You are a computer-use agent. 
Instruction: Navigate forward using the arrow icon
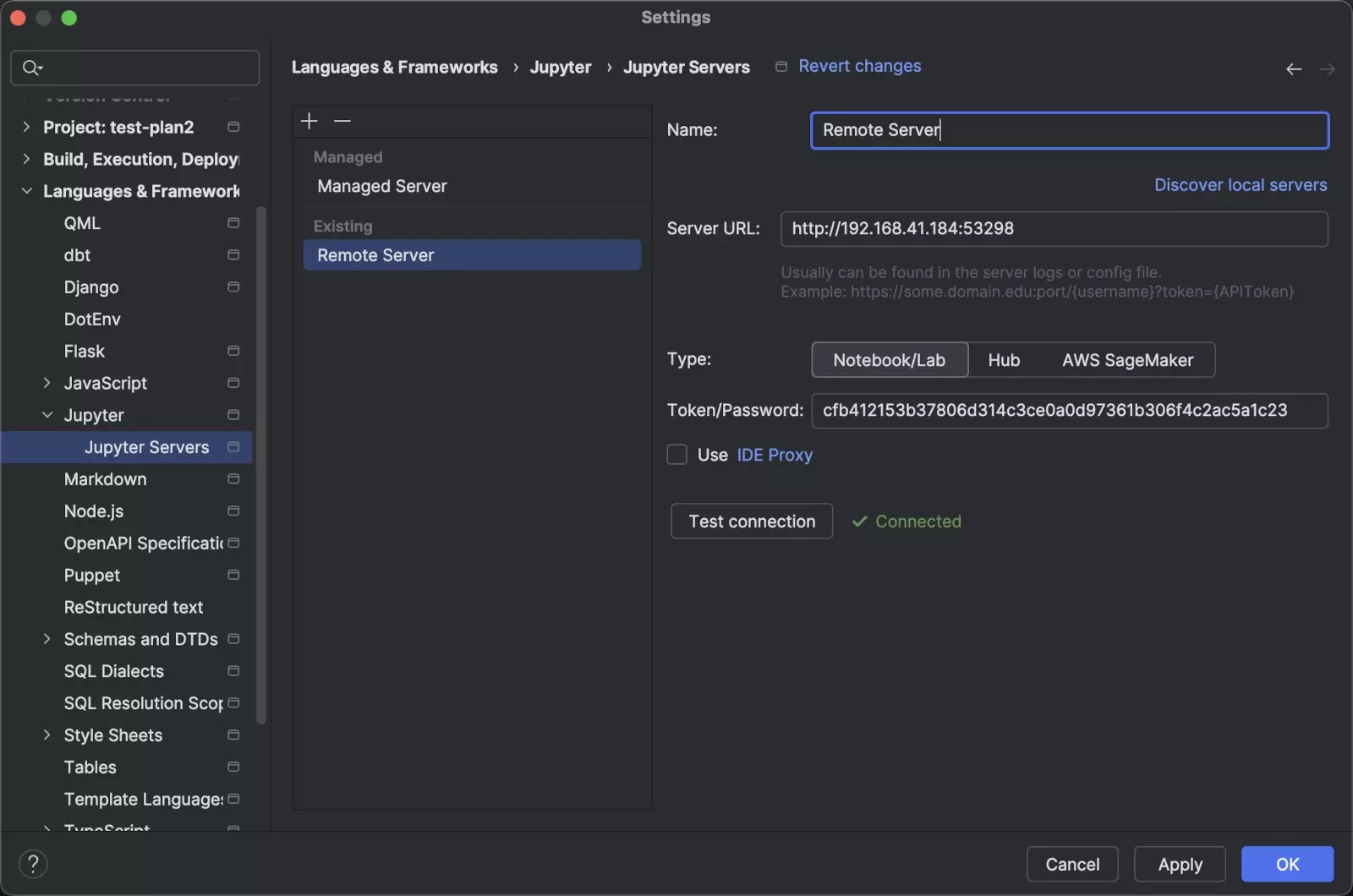pyautogui.click(x=1326, y=68)
